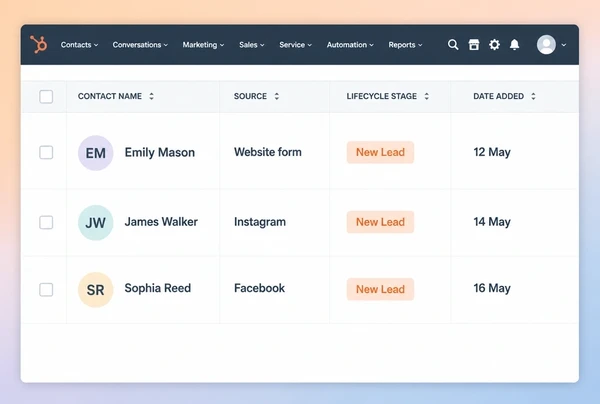Open account dropdown chevron beside avatar

pyautogui.click(x=564, y=45)
